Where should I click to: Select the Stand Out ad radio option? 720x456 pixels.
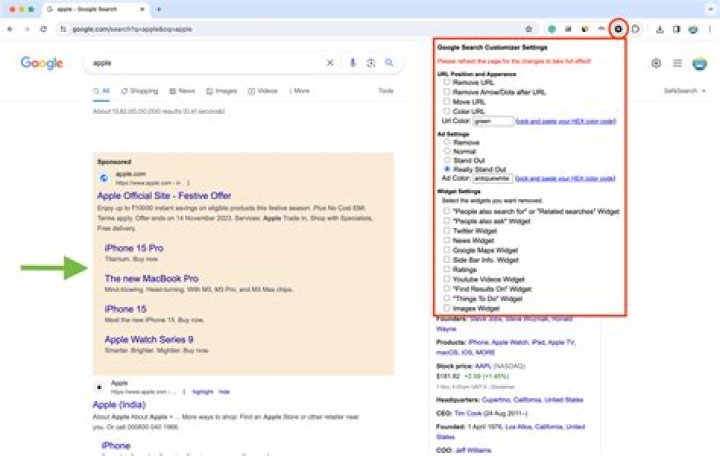[447, 159]
